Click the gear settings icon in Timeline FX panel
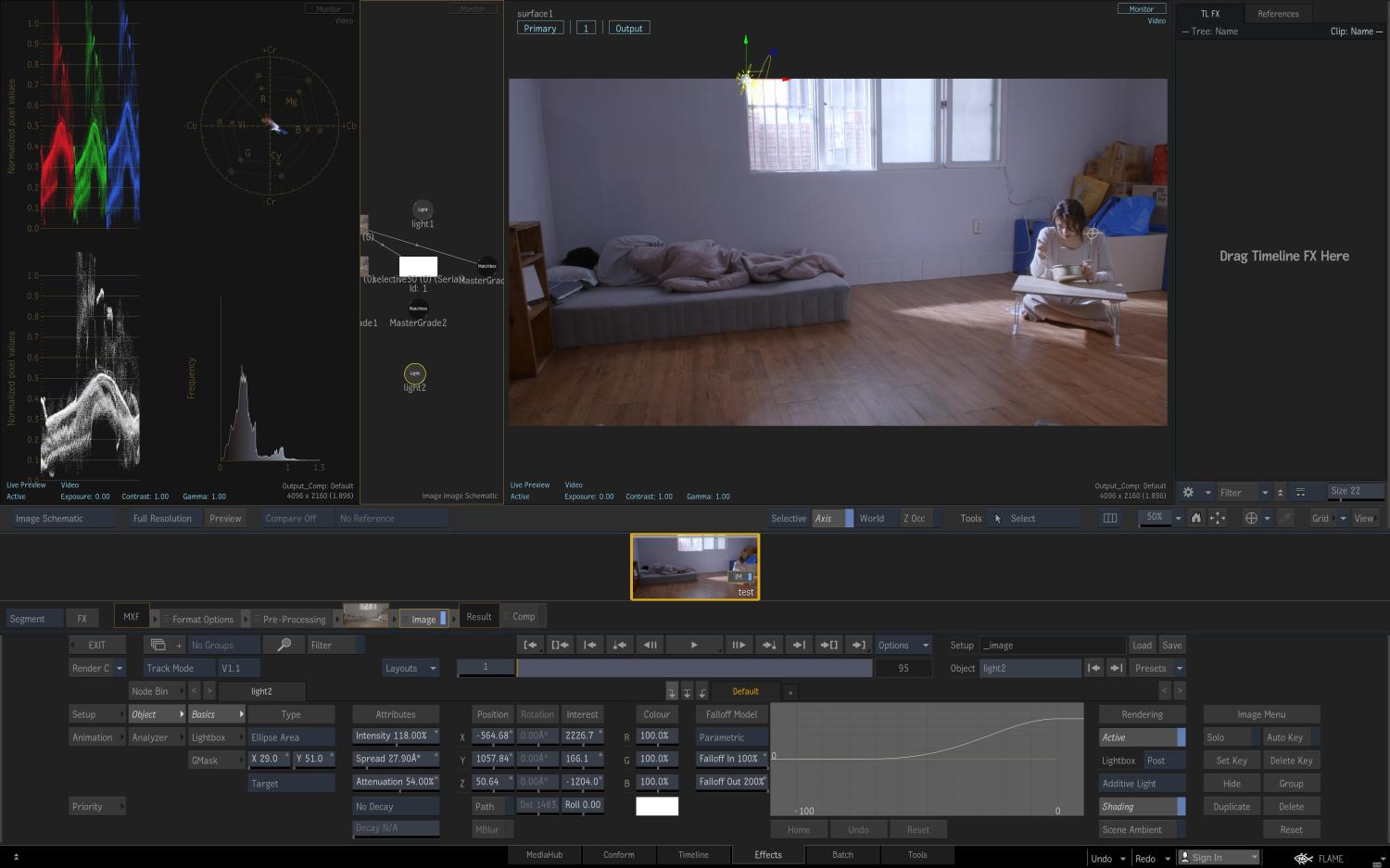This screenshot has height=868, width=1390. (1188, 492)
